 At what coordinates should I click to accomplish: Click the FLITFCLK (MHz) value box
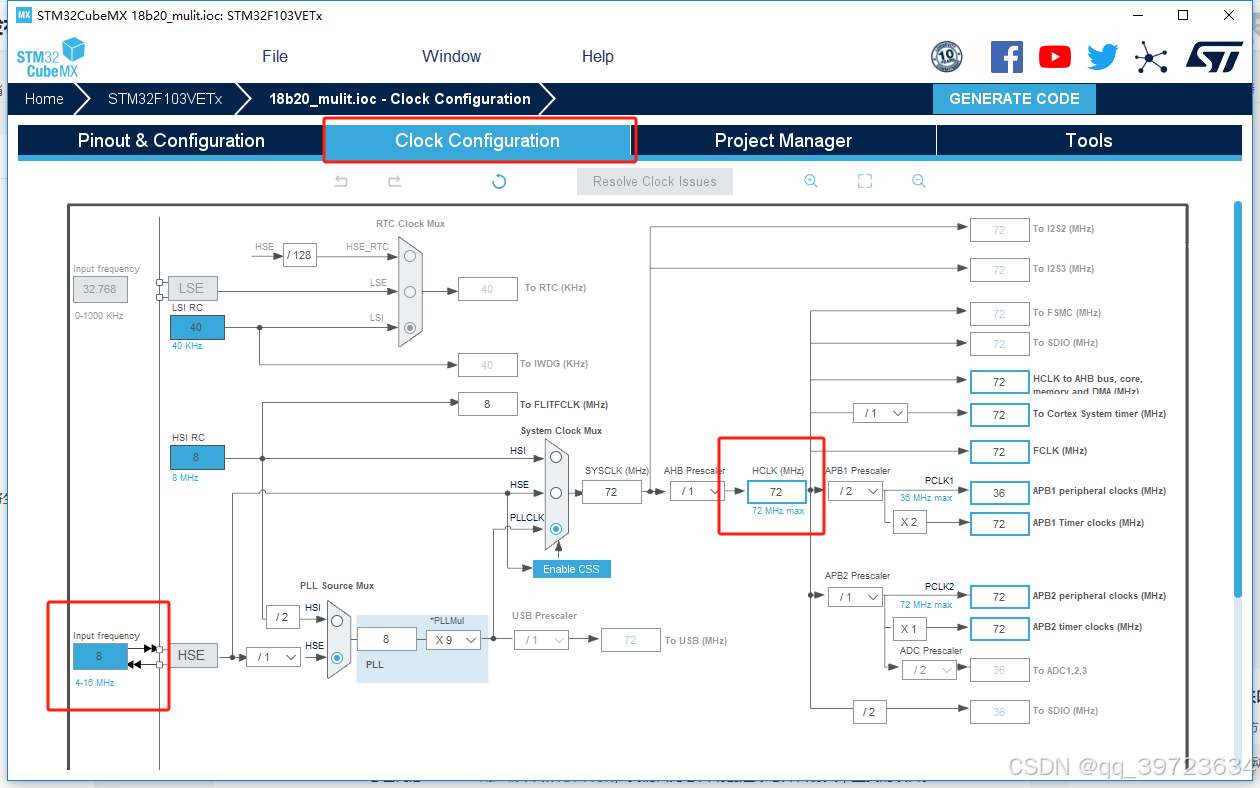(487, 404)
